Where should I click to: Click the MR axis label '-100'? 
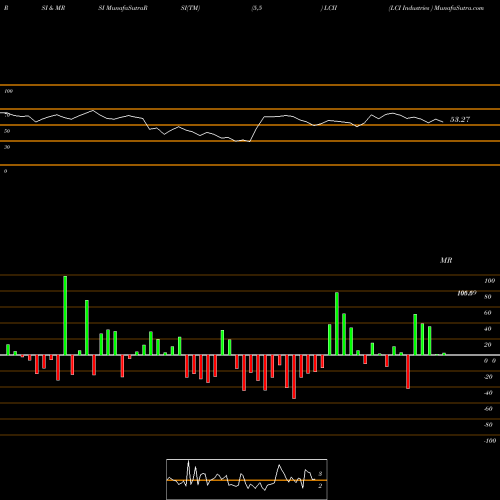point(490,441)
